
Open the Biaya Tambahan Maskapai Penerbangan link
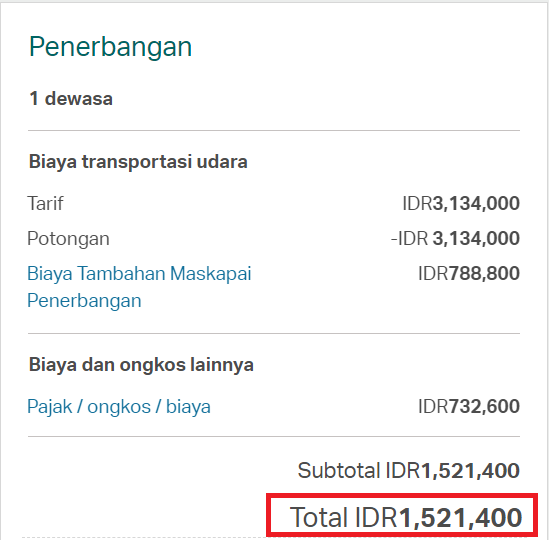pyautogui.click(x=139, y=287)
